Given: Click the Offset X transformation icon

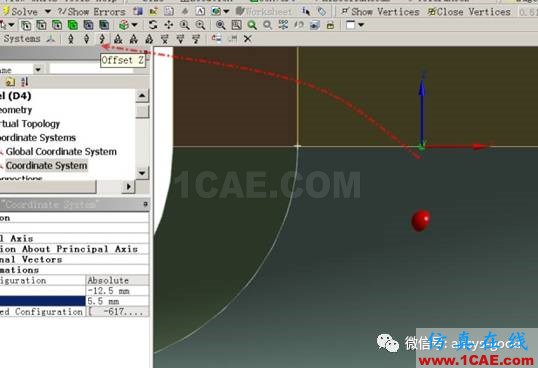Looking at the screenshot, I should (71, 39).
